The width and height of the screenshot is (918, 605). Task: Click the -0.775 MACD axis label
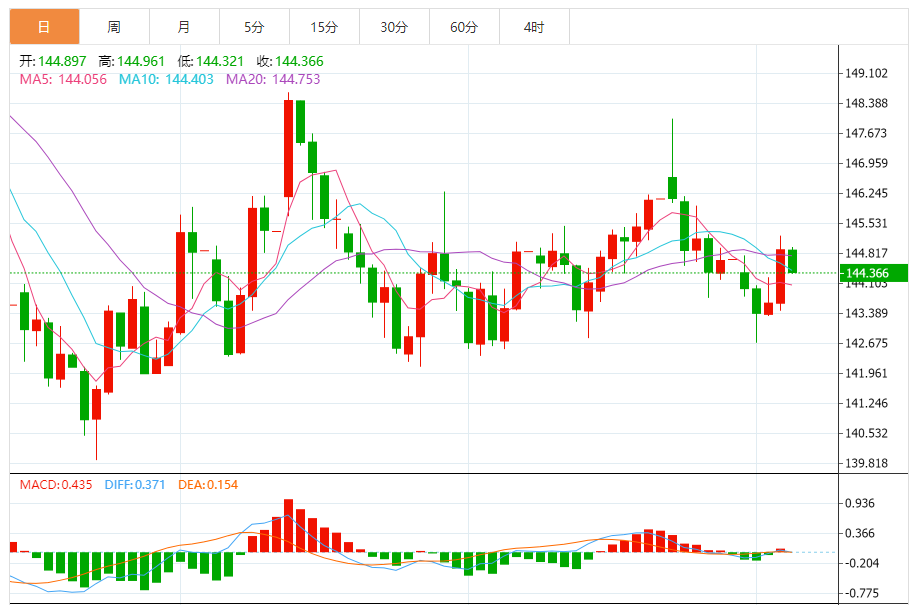pyautogui.click(x=862, y=593)
